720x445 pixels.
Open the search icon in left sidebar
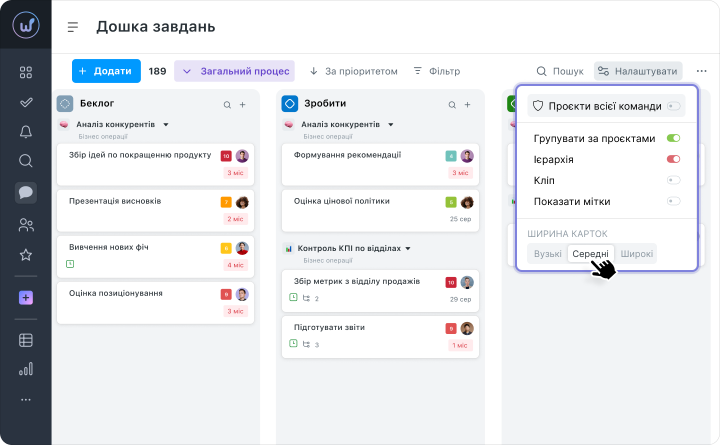pos(26,161)
